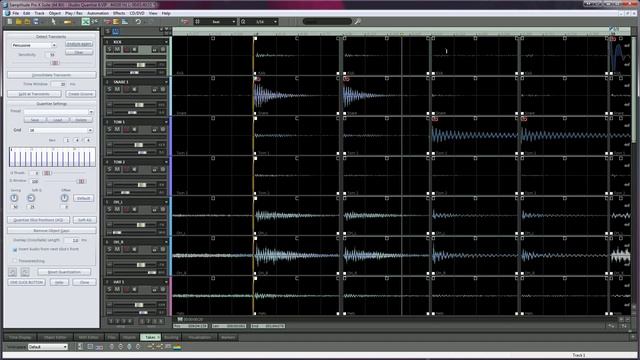The height and width of the screenshot is (360, 640).
Task: Open the Workspace Default dropdown
Action: (x=48, y=347)
